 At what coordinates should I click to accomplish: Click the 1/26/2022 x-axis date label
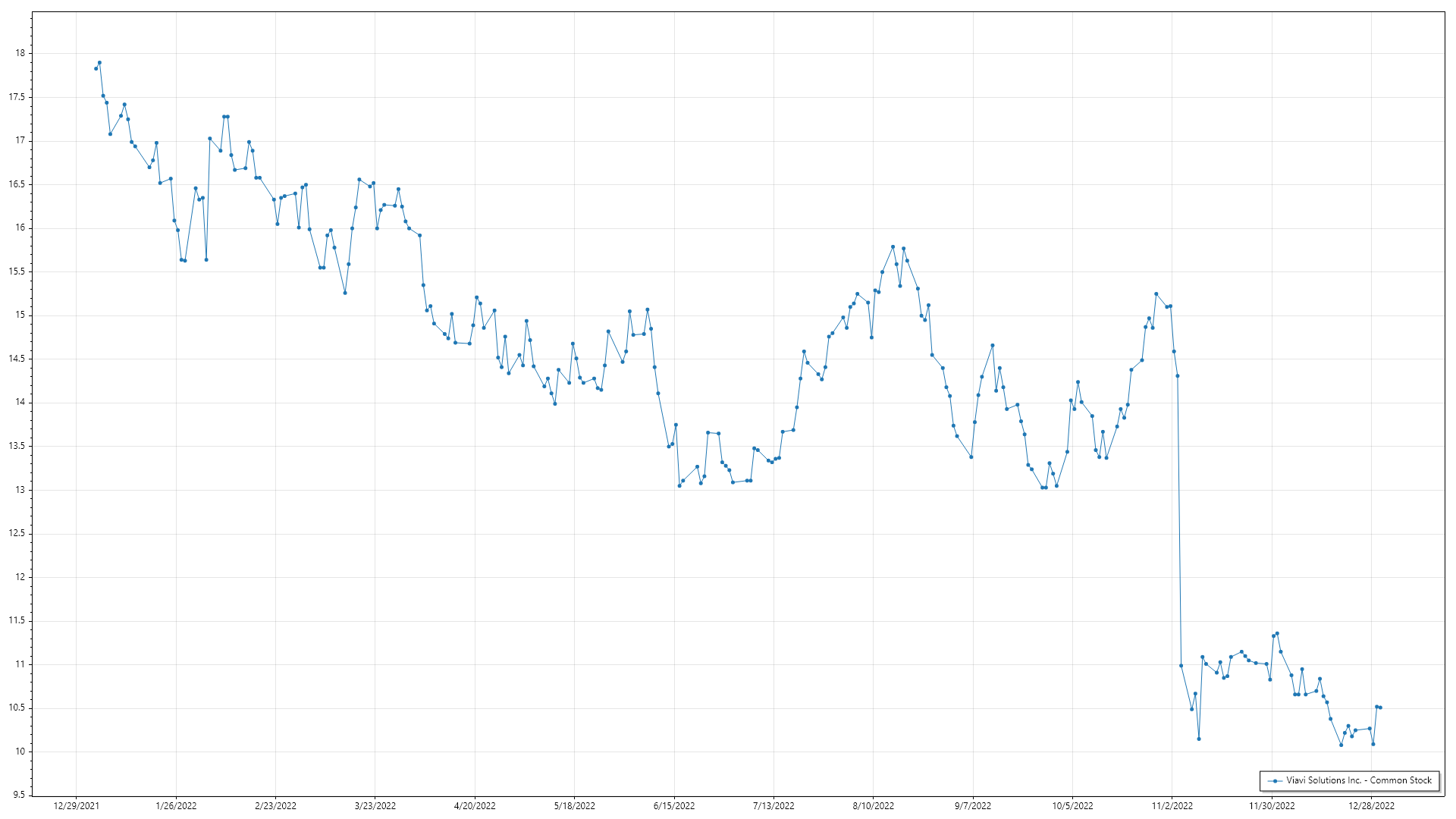coord(176,806)
